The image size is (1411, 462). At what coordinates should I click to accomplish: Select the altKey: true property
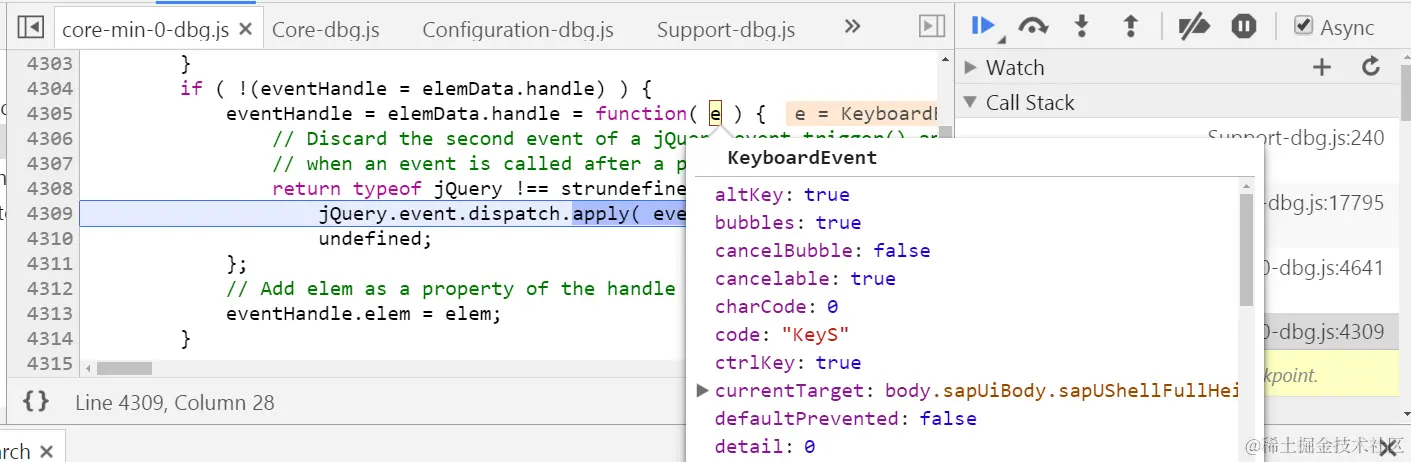pos(782,194)
